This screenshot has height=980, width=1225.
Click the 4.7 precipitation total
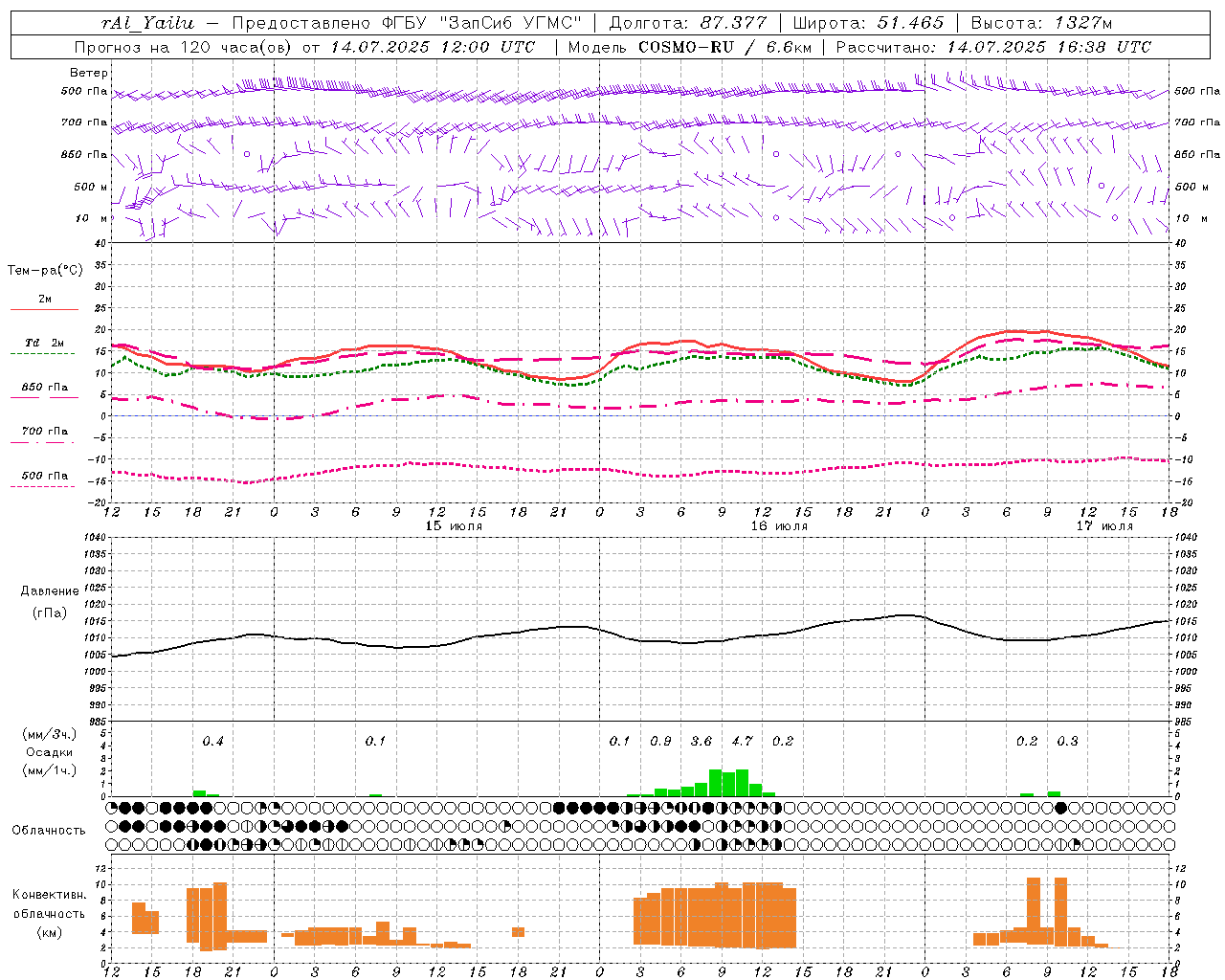click(x=742, y=741)
